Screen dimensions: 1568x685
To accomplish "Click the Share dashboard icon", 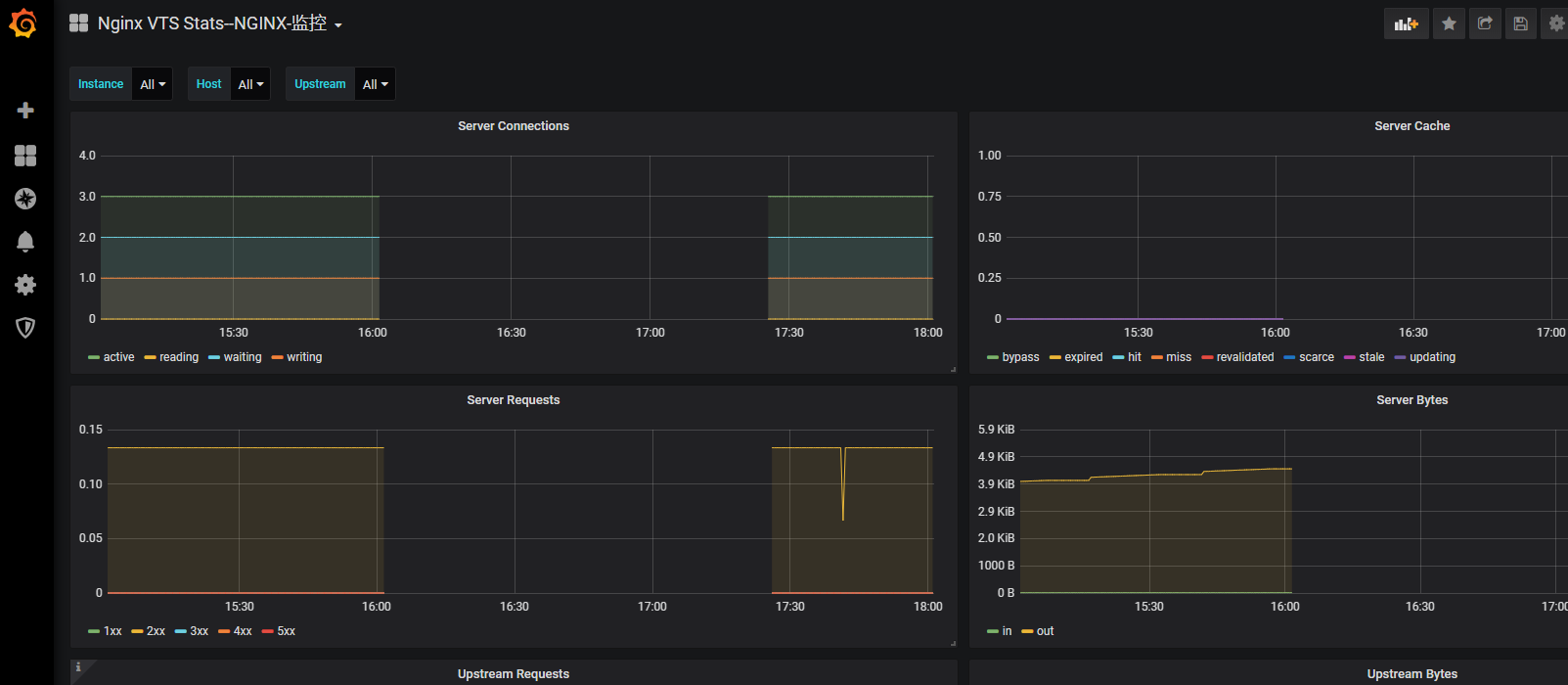I will pyautogui.click(x=1485, y=23).
